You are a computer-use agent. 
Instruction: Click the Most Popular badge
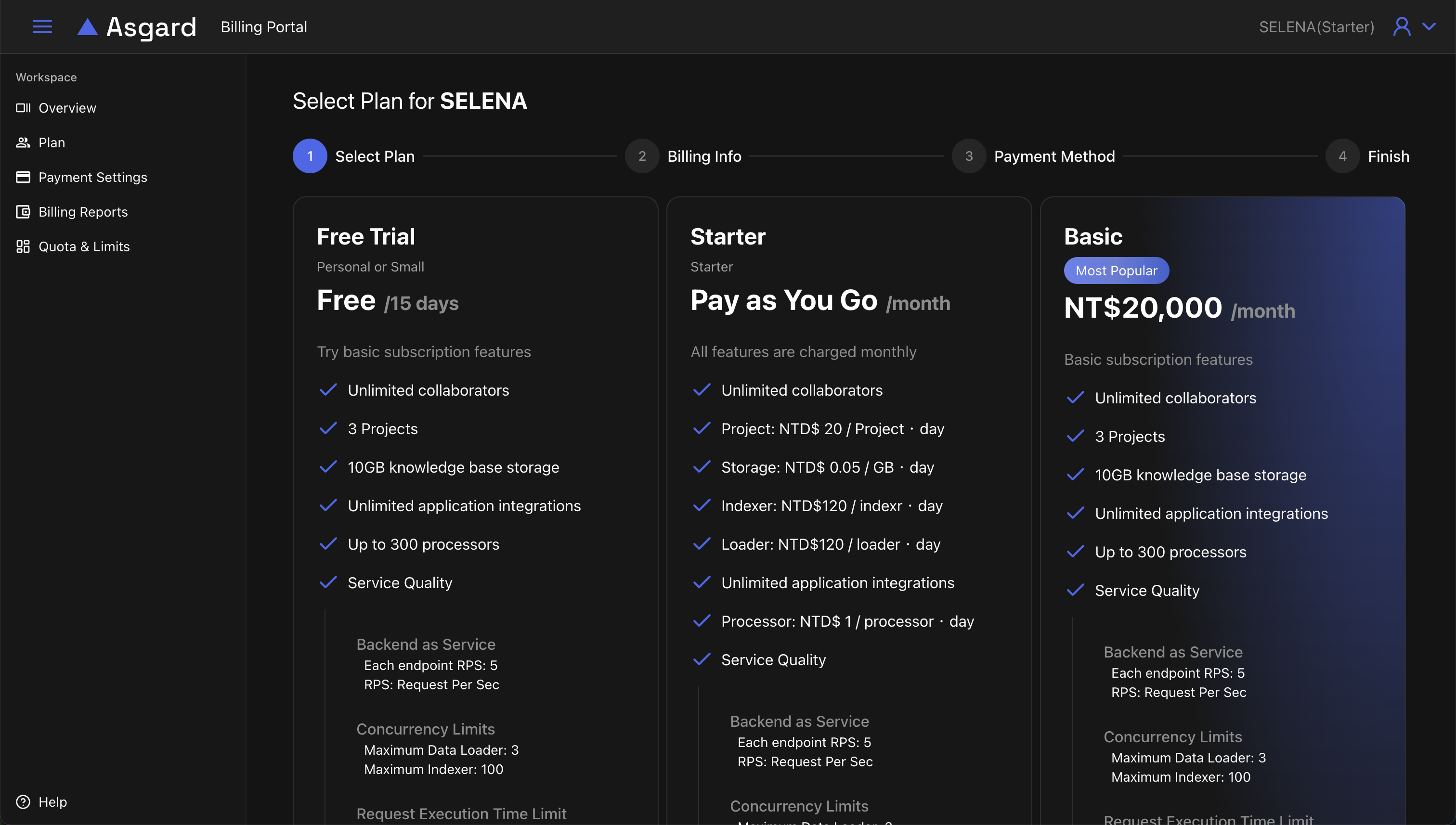(x=1117, y=271)
